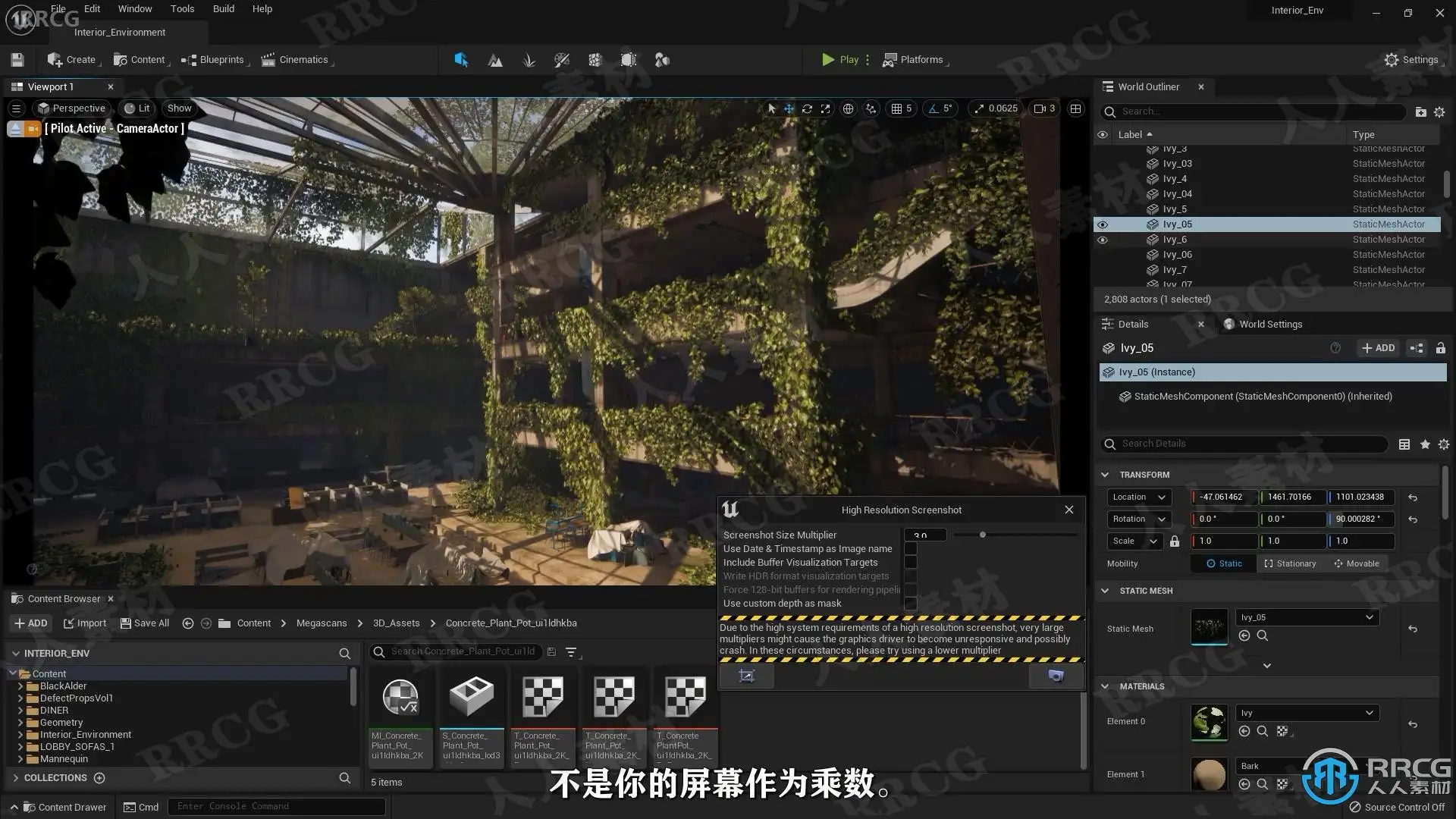Set Mobility to Movable
This screenshot has width=1456, height=819.
coord(1357,563)
